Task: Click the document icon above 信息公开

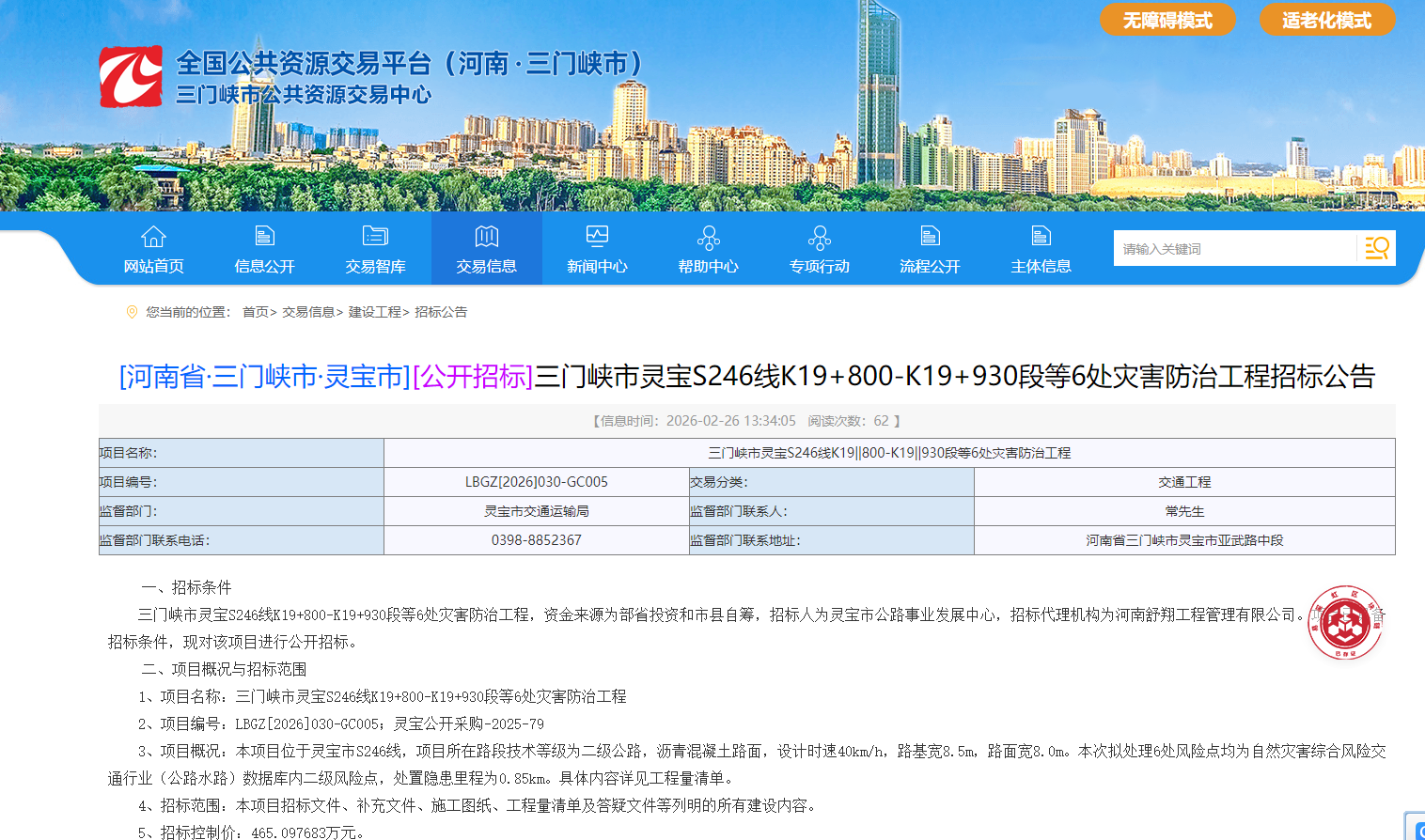Action: pyautogui.click(x=264, y=236)
